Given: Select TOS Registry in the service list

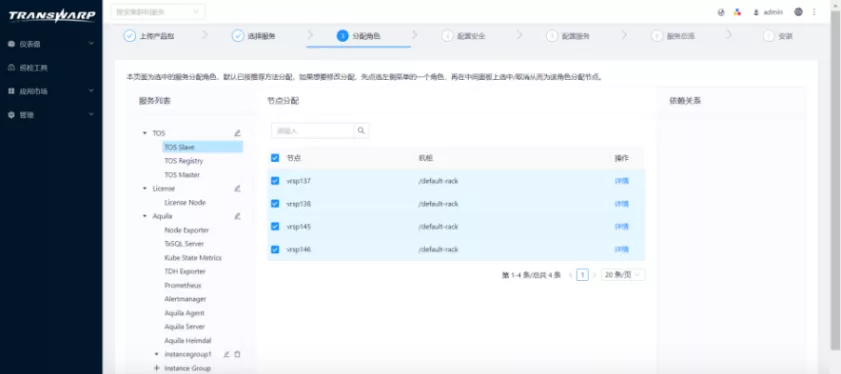Looking at the screenshot, I should [183, 161].
